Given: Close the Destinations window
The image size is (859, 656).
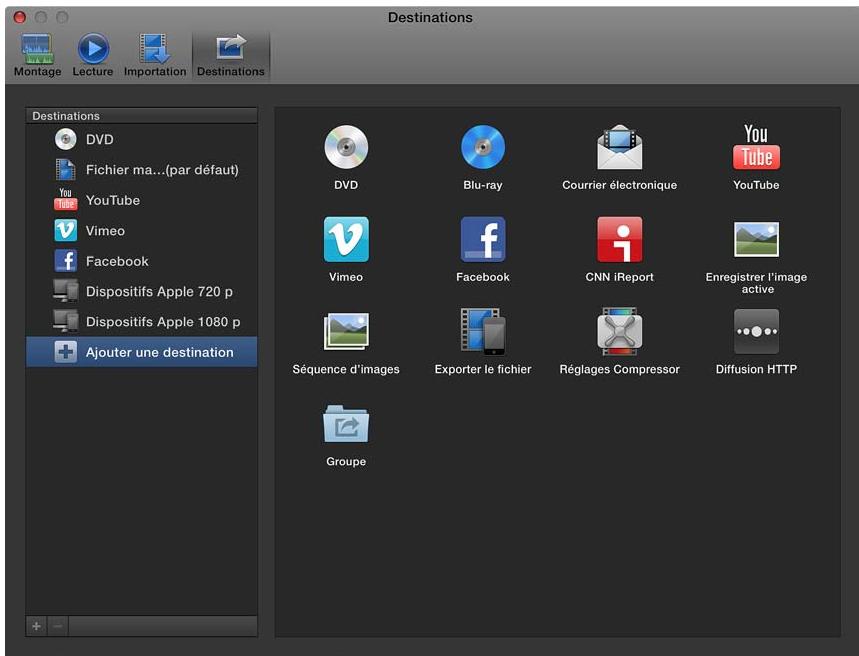Looking at the screenshot, I should pyautogui.click(x=20, y=17).
